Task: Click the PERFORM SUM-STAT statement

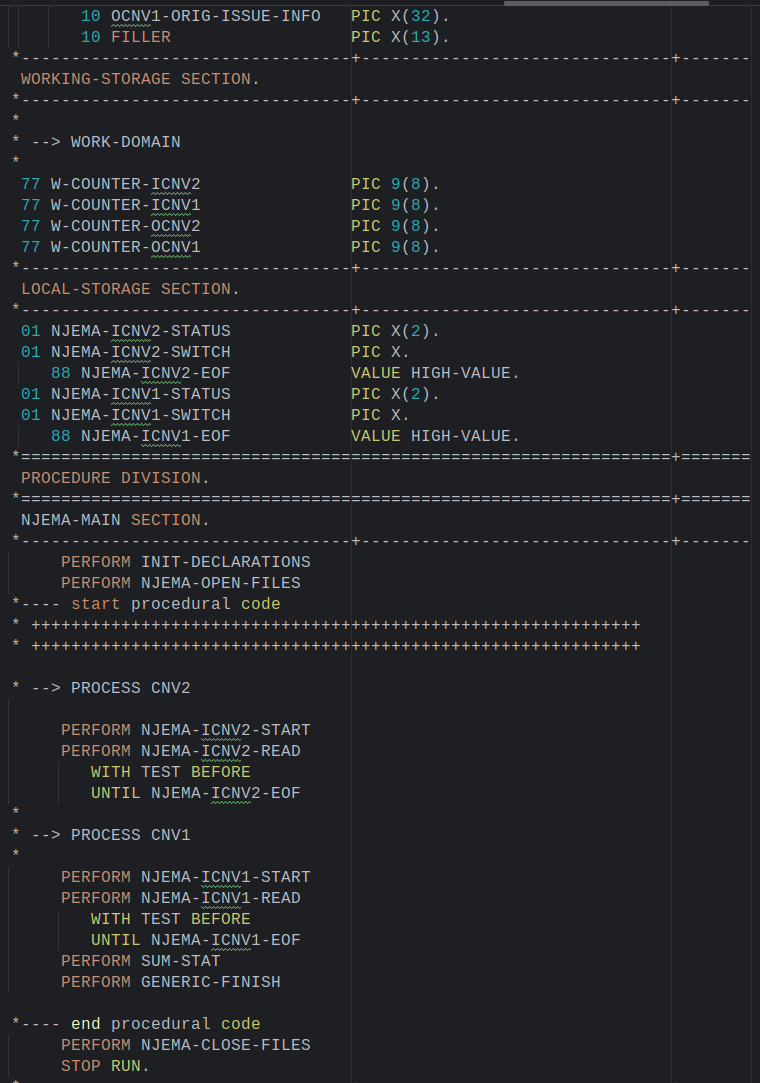Action: [140, 961]
